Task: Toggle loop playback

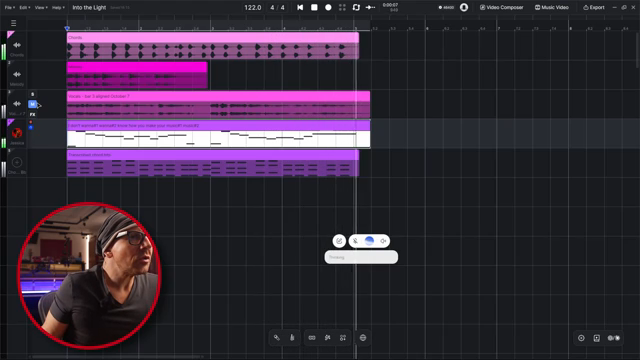Action: coord(356,7)
